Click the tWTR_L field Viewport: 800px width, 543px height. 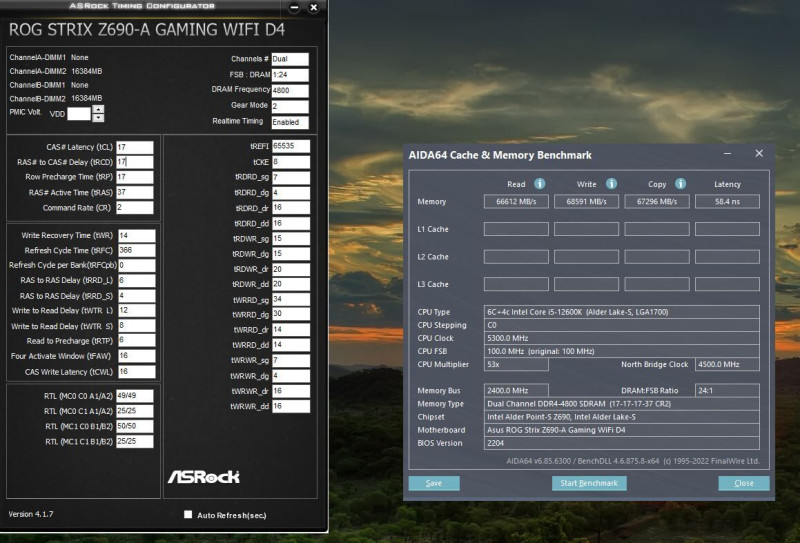pyautogui.click(x=137, y=310)
